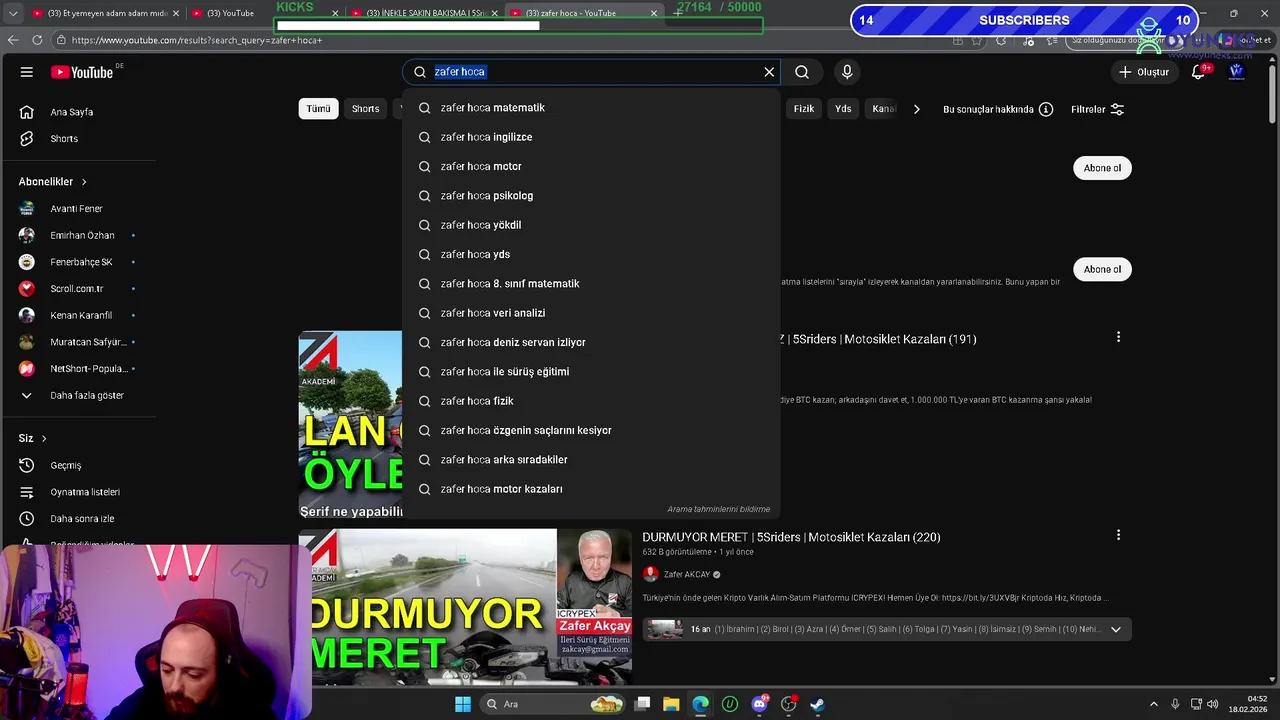The width and height of the screenshot is (1280, 720).
Task: Open DURMUYOR MERET video thumbnail
Action: coord(465,607)
